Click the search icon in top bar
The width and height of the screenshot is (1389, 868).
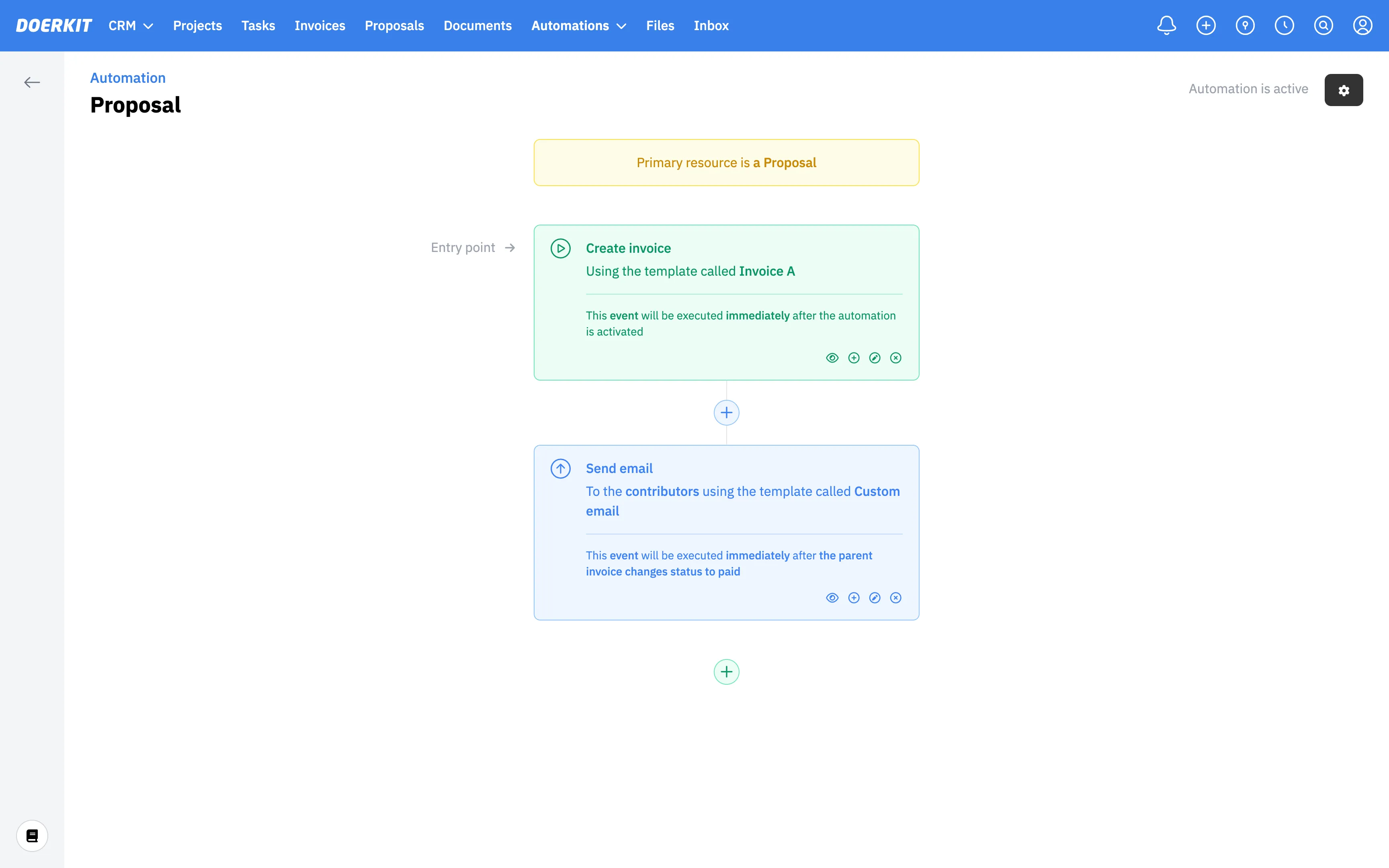1323,25
